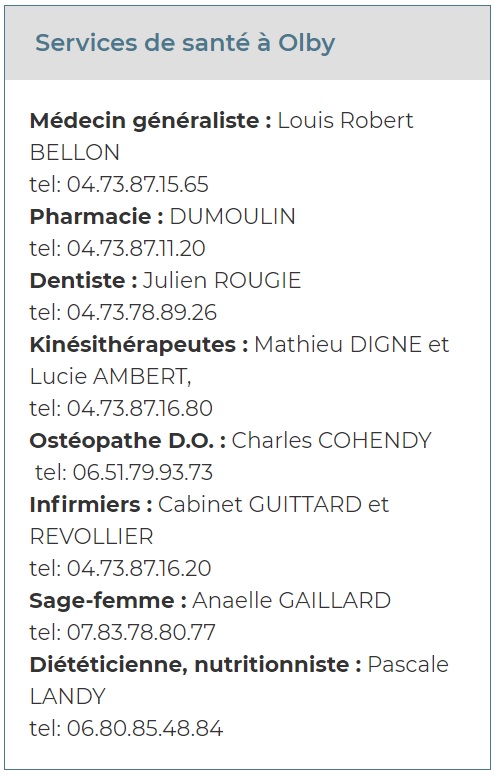Click the 'Services de santé à Olby' heading

[x=185, y=43]
